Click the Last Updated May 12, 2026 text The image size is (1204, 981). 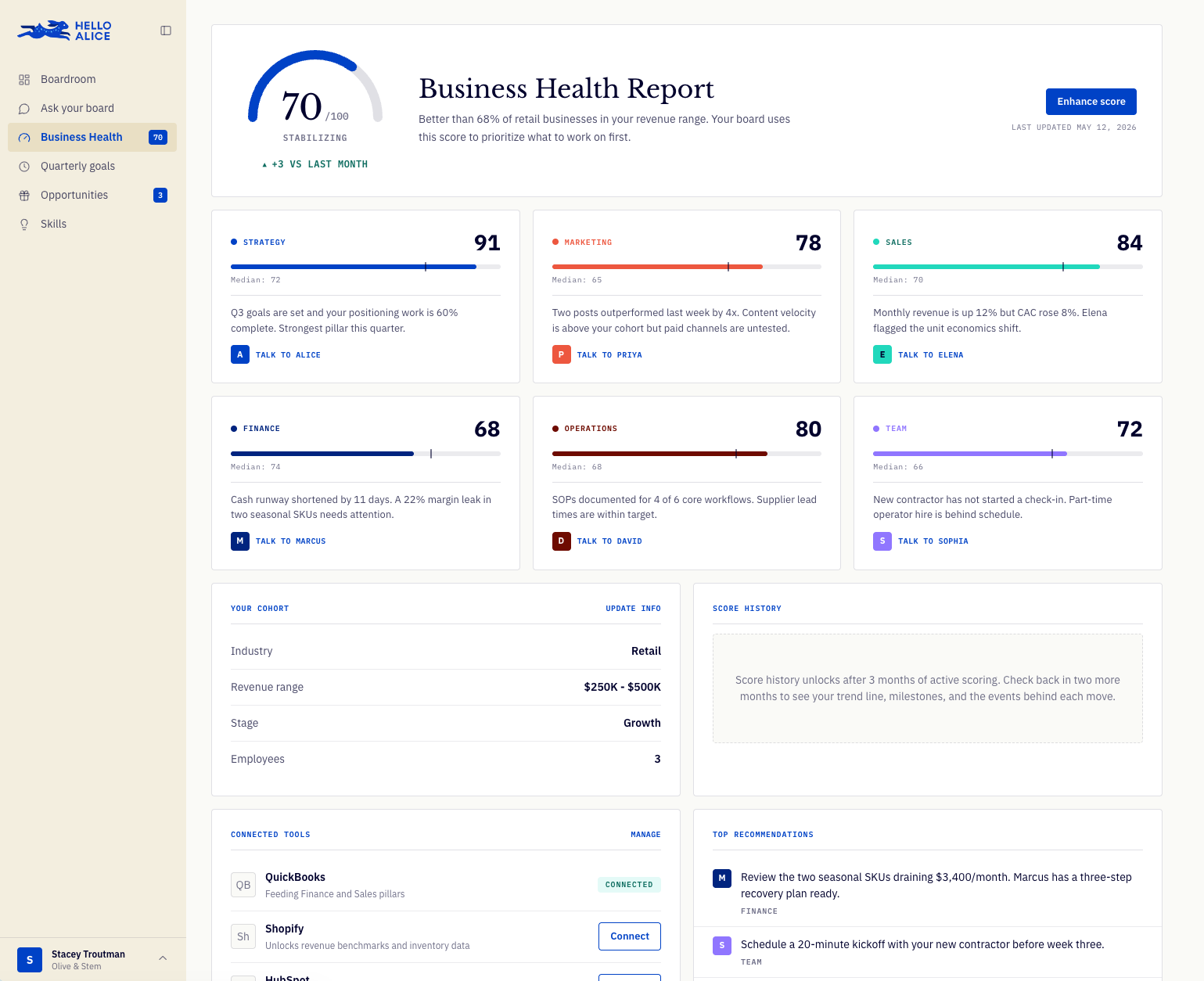click(x=1073, y=128)
